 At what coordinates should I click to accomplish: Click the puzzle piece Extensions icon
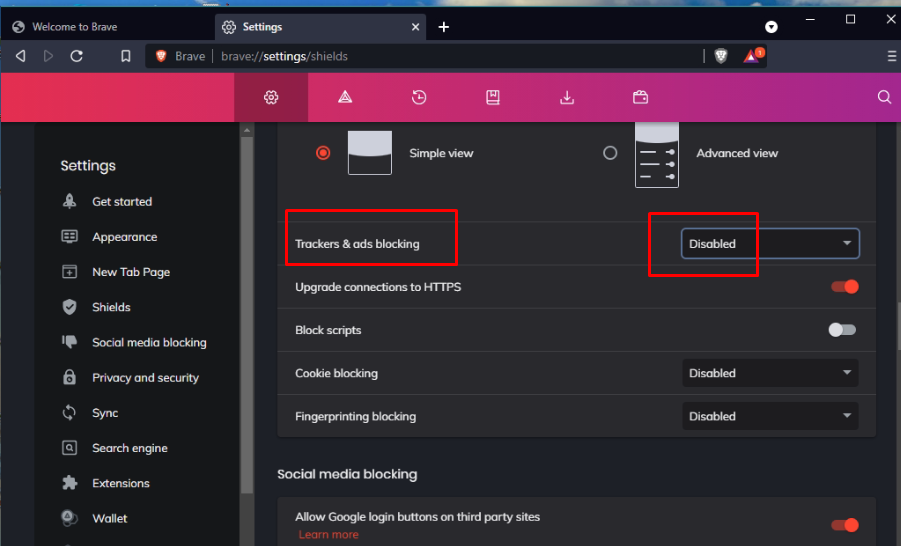[70, 483]
